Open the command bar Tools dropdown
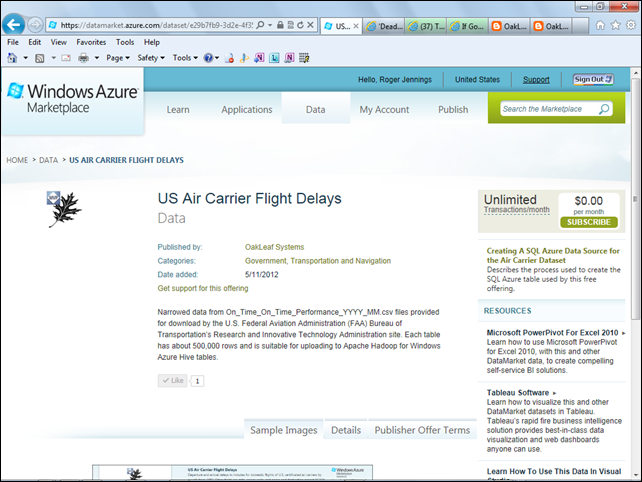The height and width of the screenshot is (482, 642). pos(185,58)
